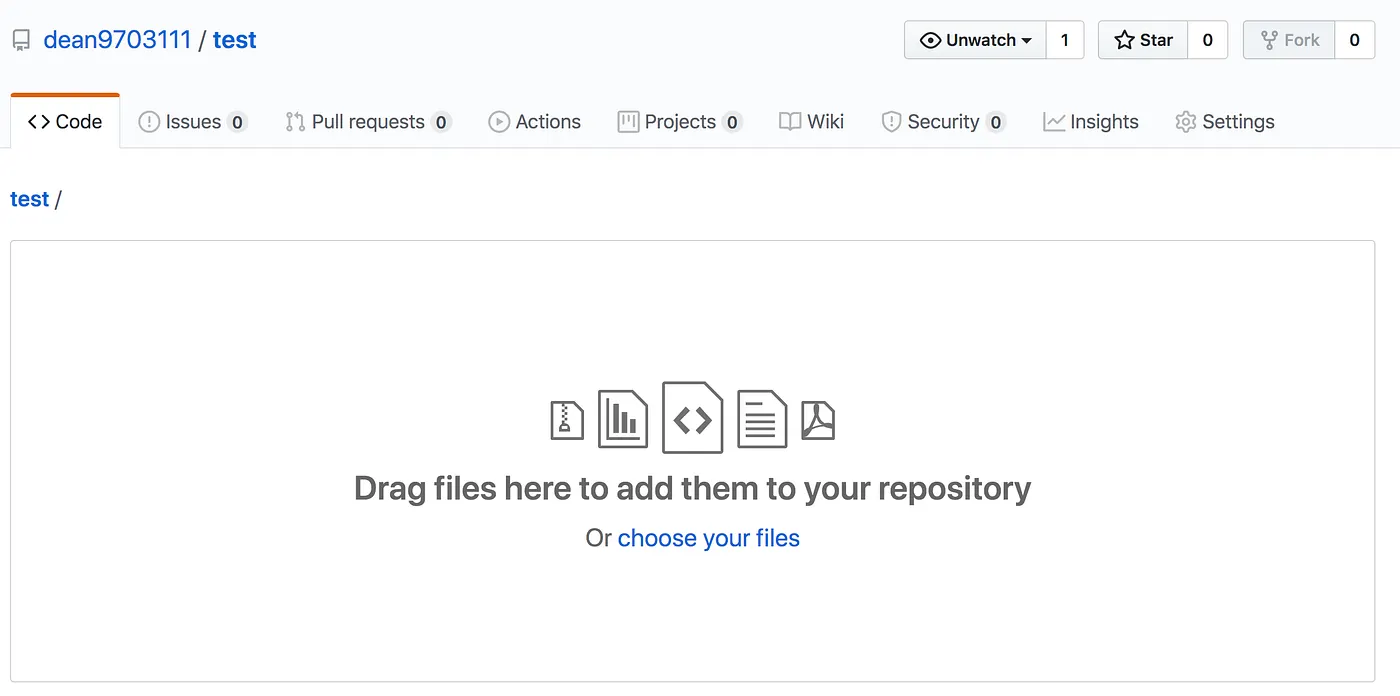The height and width of the screenshot is (696, 1400).
Task: Open the forks count next to Fork
Action: click(x=1354, y=40)
